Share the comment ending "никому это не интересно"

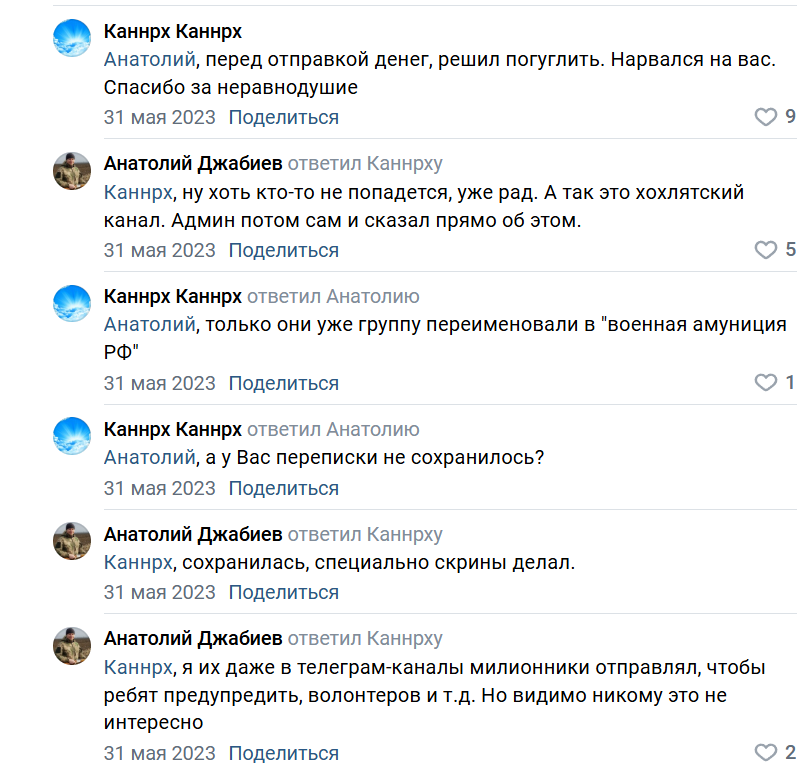(x=283, y=753)
